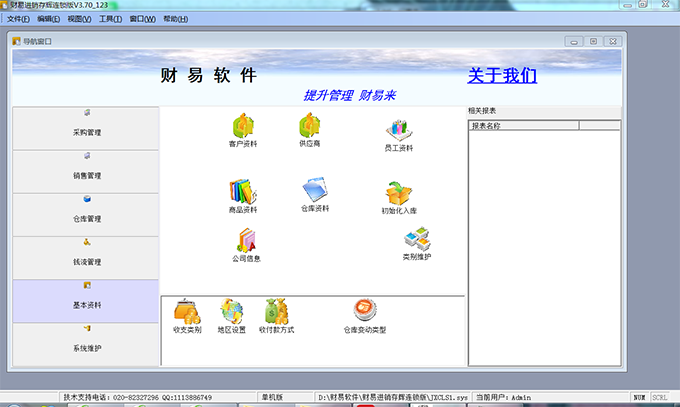Open the 地区设置 region settings icon
The width and height of the screenshot is (680, 407).
(231, 312)
